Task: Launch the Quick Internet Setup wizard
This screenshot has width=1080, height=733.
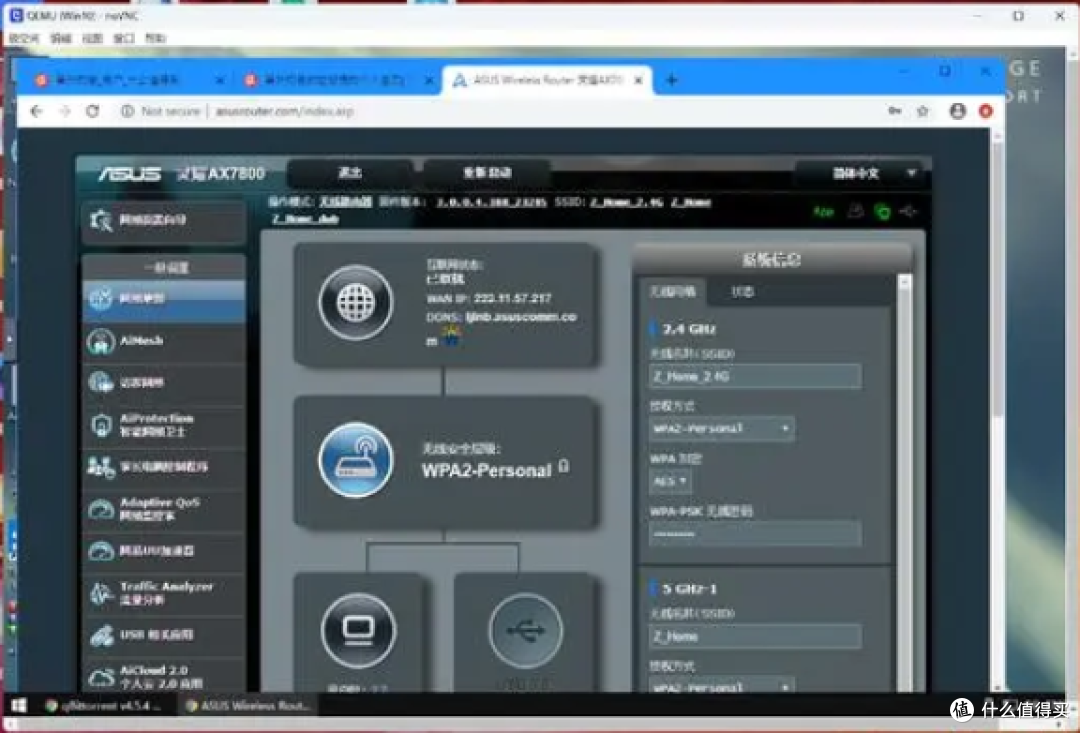Action: point(163,221)
